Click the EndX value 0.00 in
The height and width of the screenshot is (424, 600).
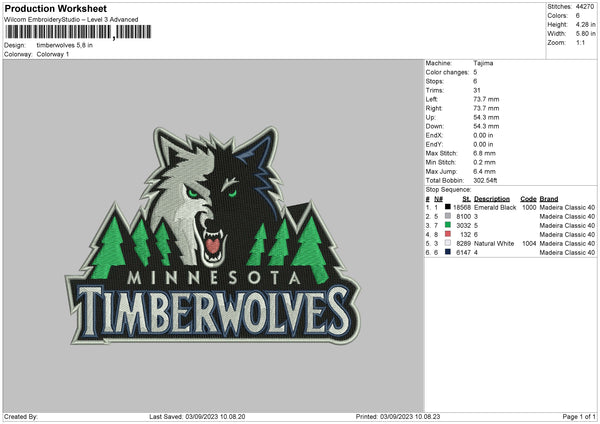pos(483,135)
